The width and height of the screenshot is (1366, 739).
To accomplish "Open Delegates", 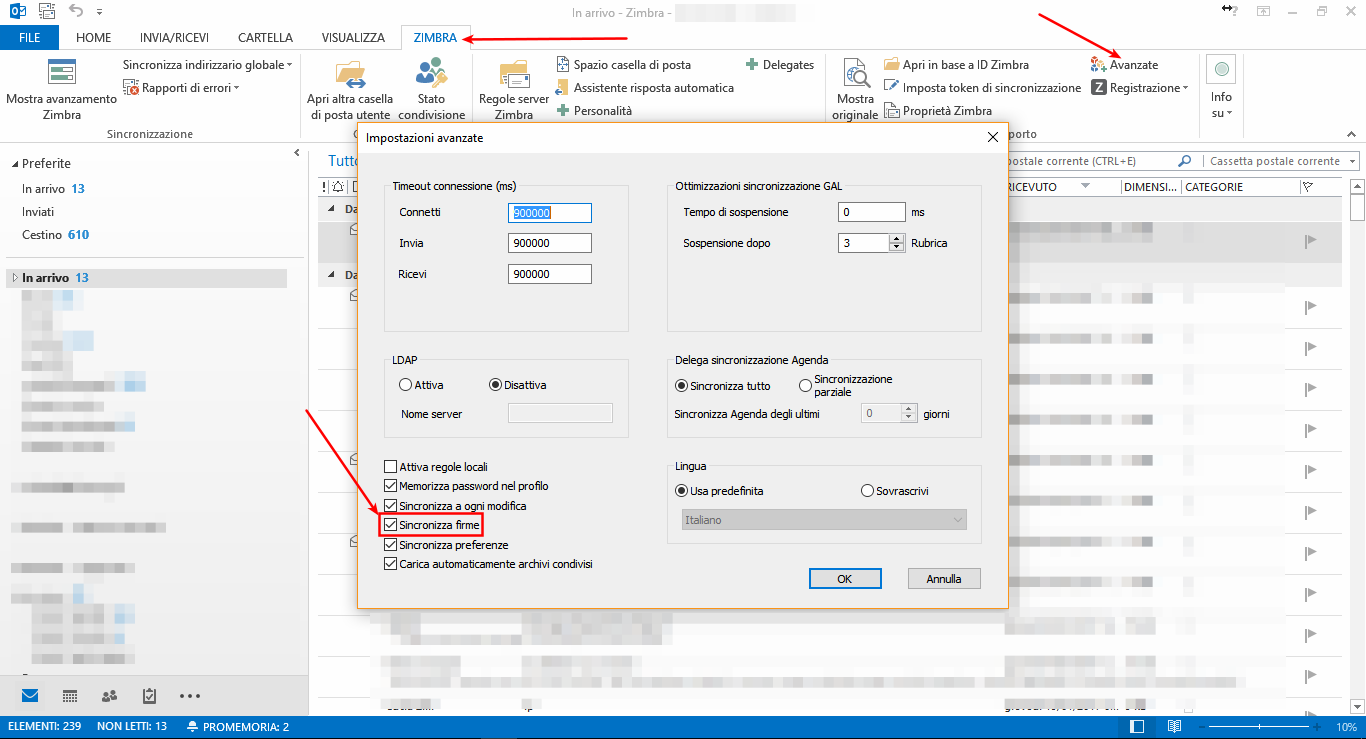I will point(780,65).
